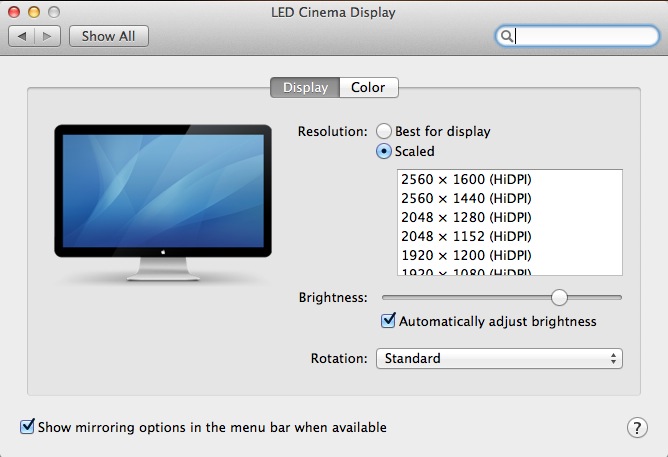
Task: Select the Display tab
Action: (305, 87)
